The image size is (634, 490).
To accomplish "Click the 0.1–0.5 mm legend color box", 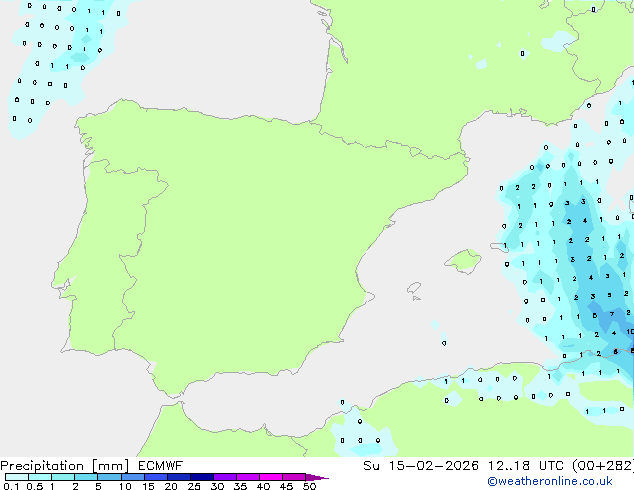I will [17, 477].
